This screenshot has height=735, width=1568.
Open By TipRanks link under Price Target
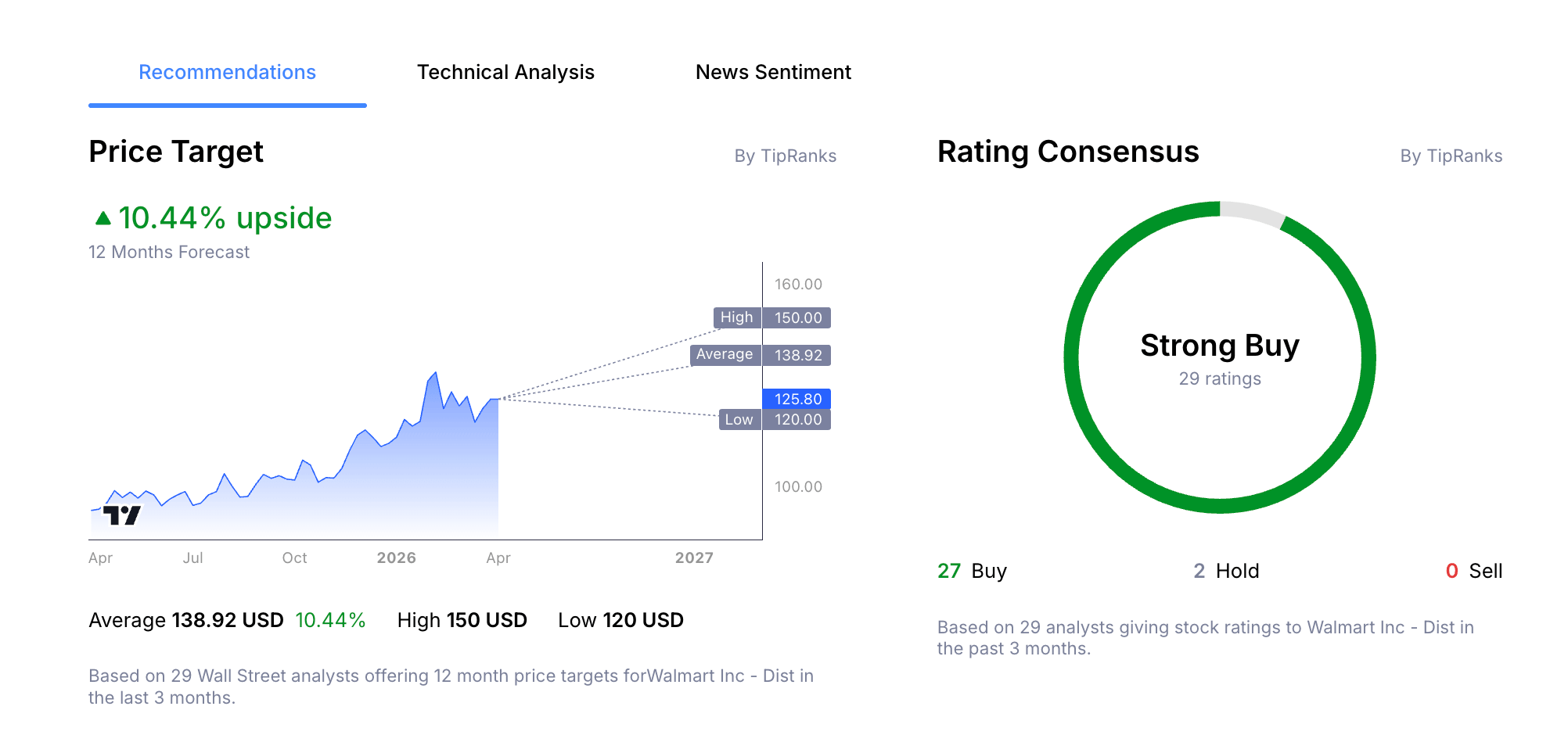(786, 156)
